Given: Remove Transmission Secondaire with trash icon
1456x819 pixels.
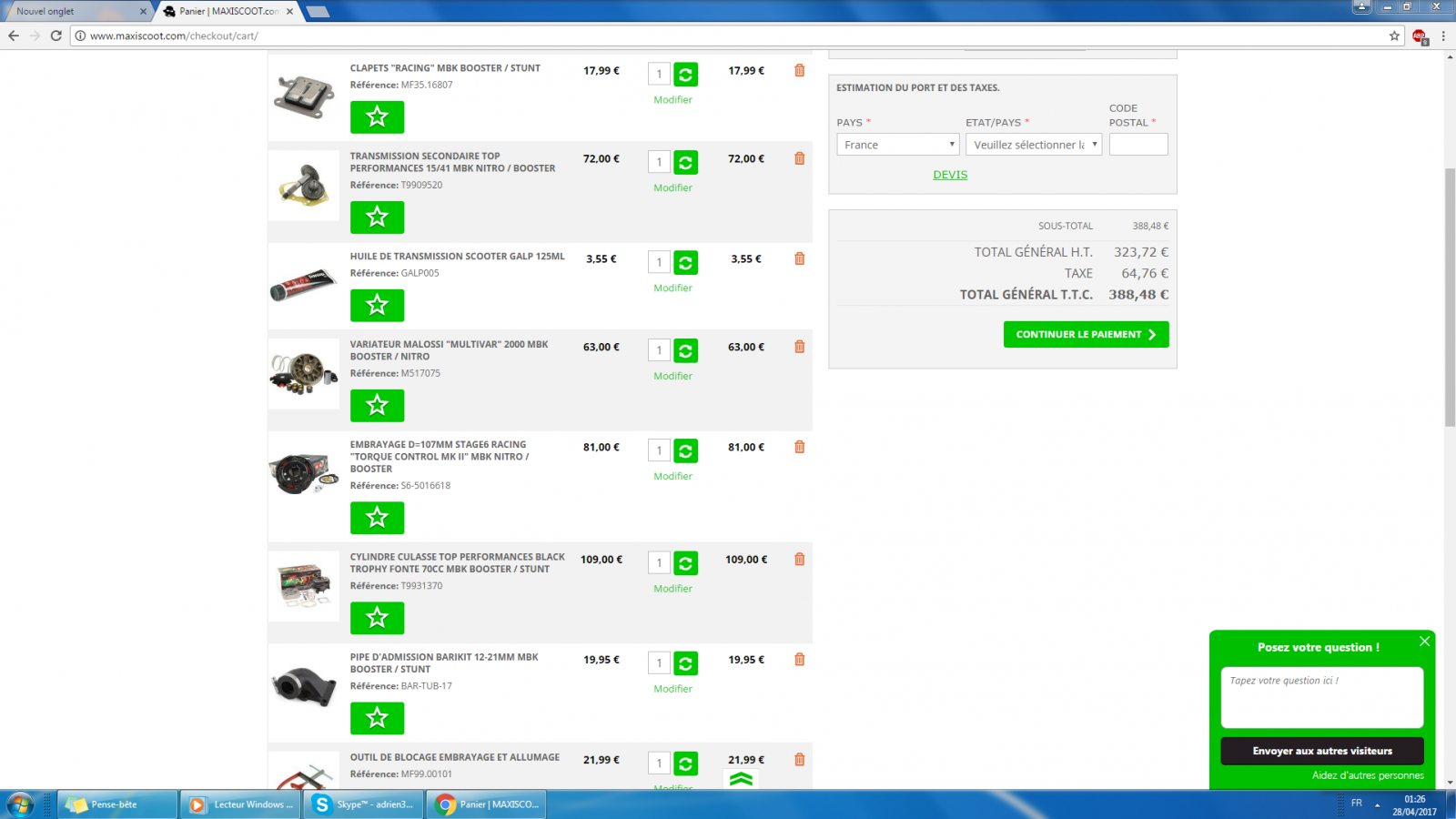Looking at the screenshot, I should point(799,158).
